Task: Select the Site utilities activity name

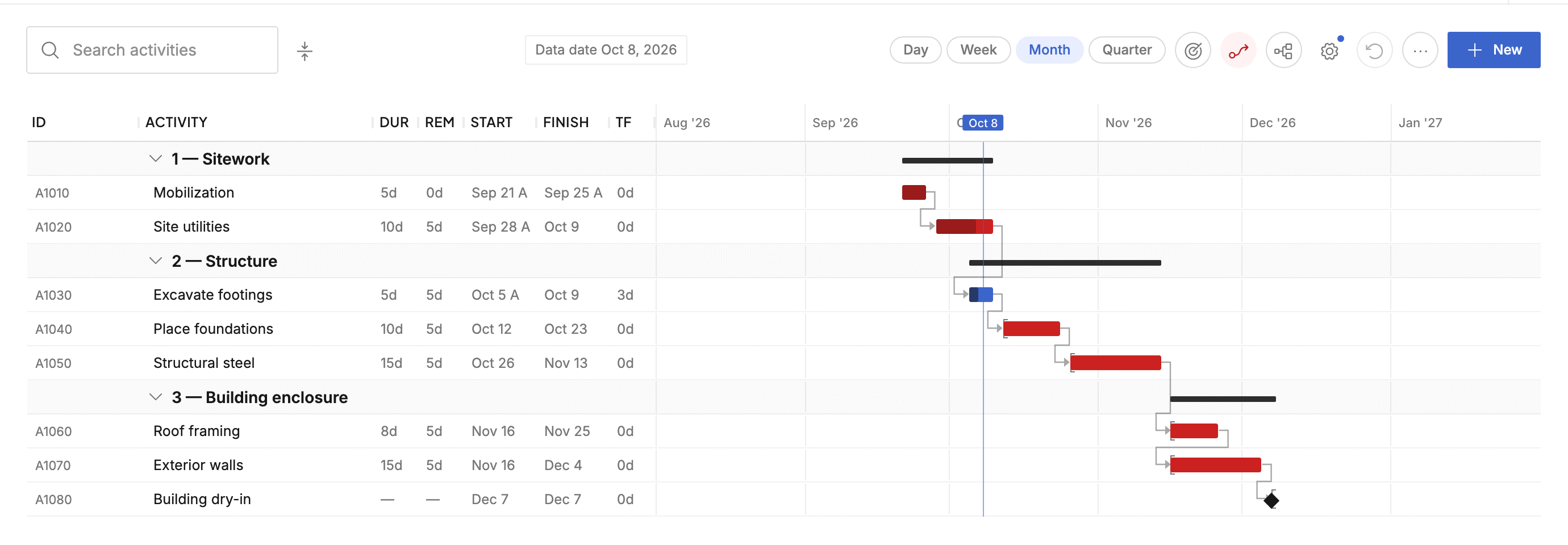Action: tap(191, 227)
